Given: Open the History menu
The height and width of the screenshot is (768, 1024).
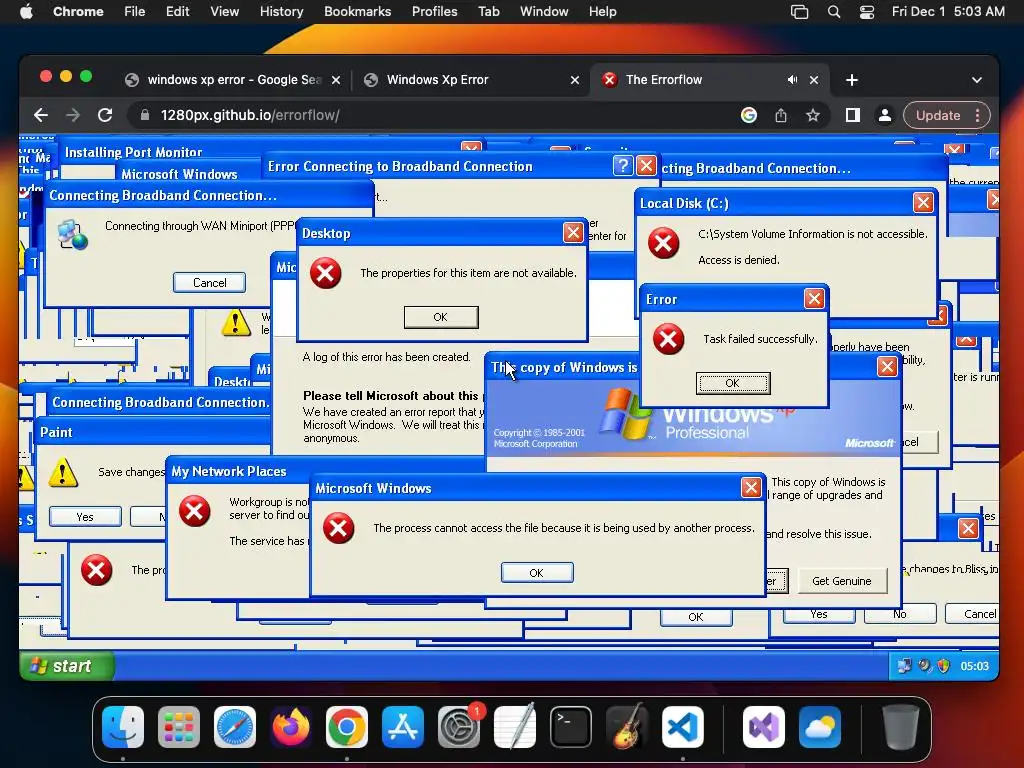Looking at the screenshot, I should (281, 12).
